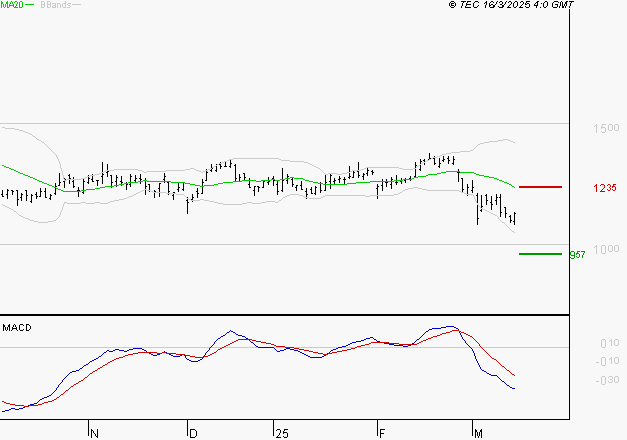Click the 957 support price label
The width and height of the screenshot is (627, 440).
[576, 255]
